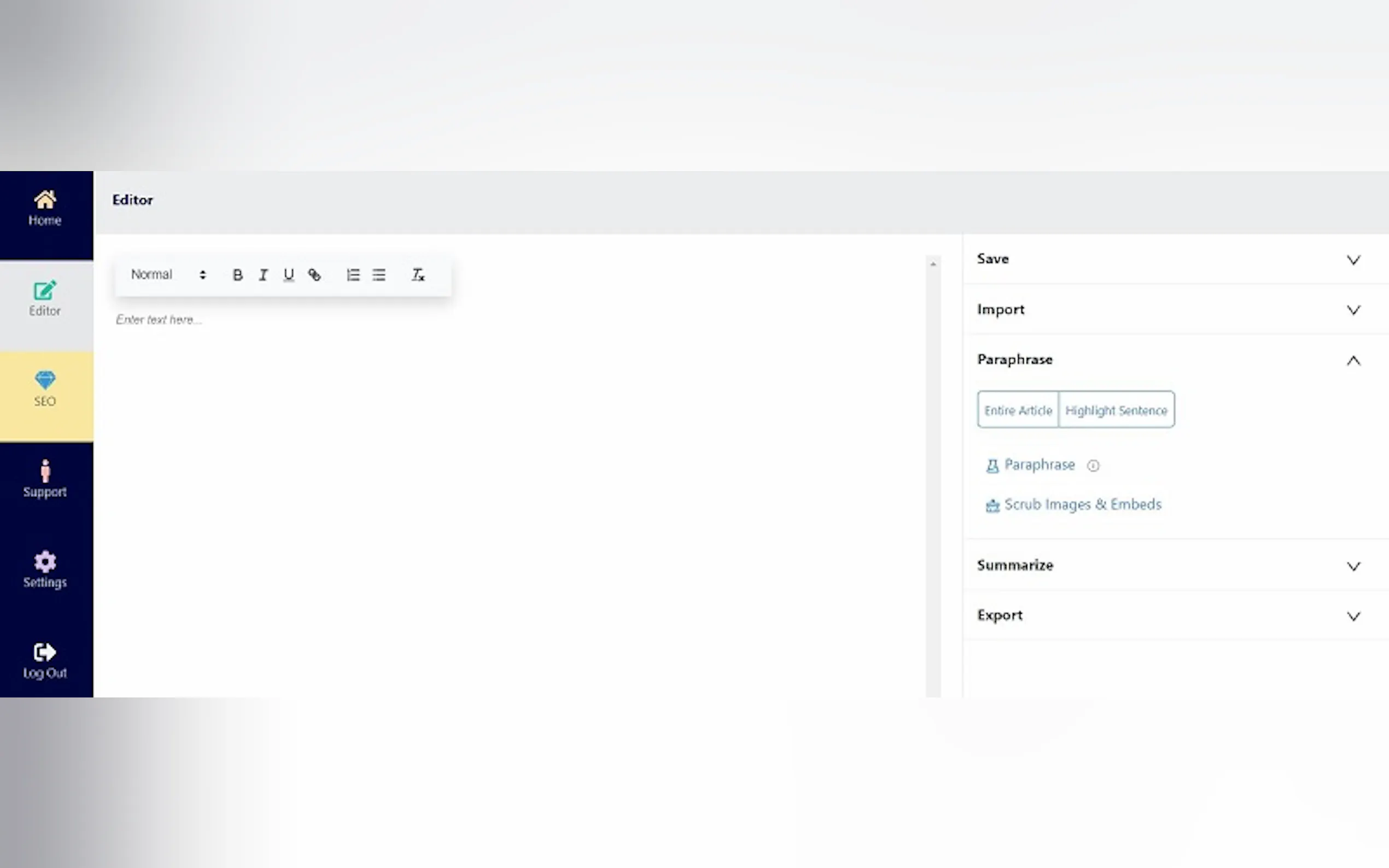Insert a hyperlink using link icon
The image size is (1389, 868).
(314, 275)
